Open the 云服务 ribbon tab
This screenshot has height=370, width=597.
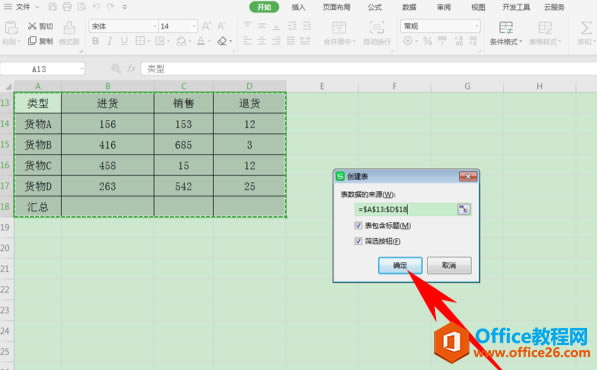[554, 7]
